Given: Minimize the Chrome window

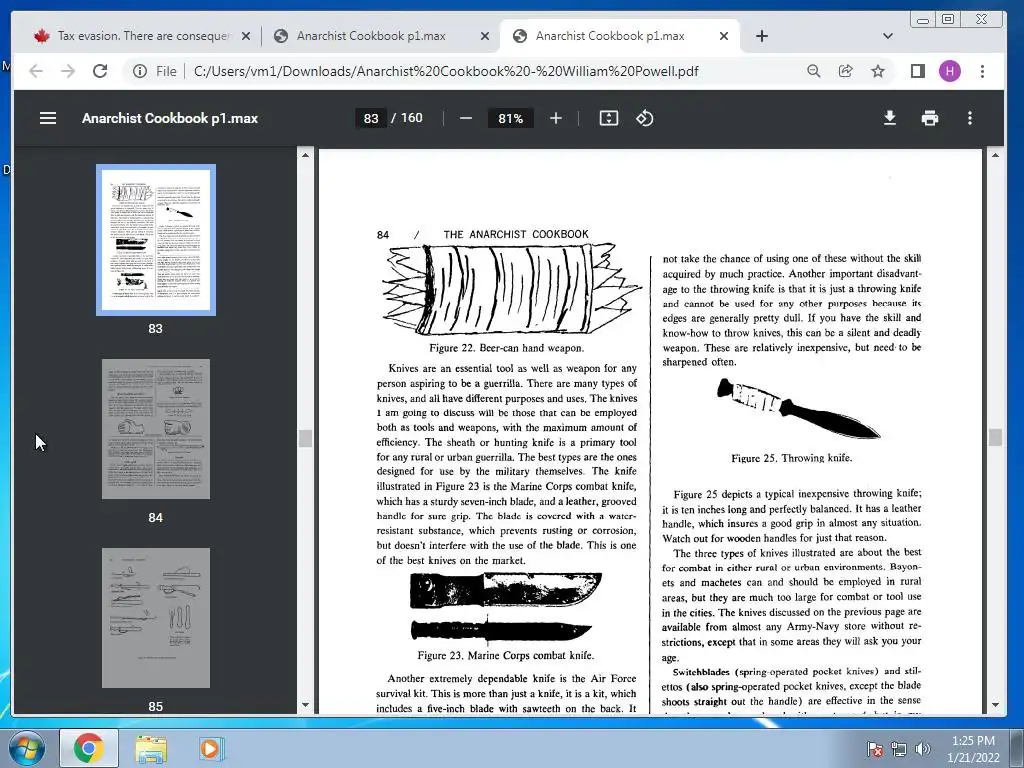Looking at the screenshot, I should point(923,20).
